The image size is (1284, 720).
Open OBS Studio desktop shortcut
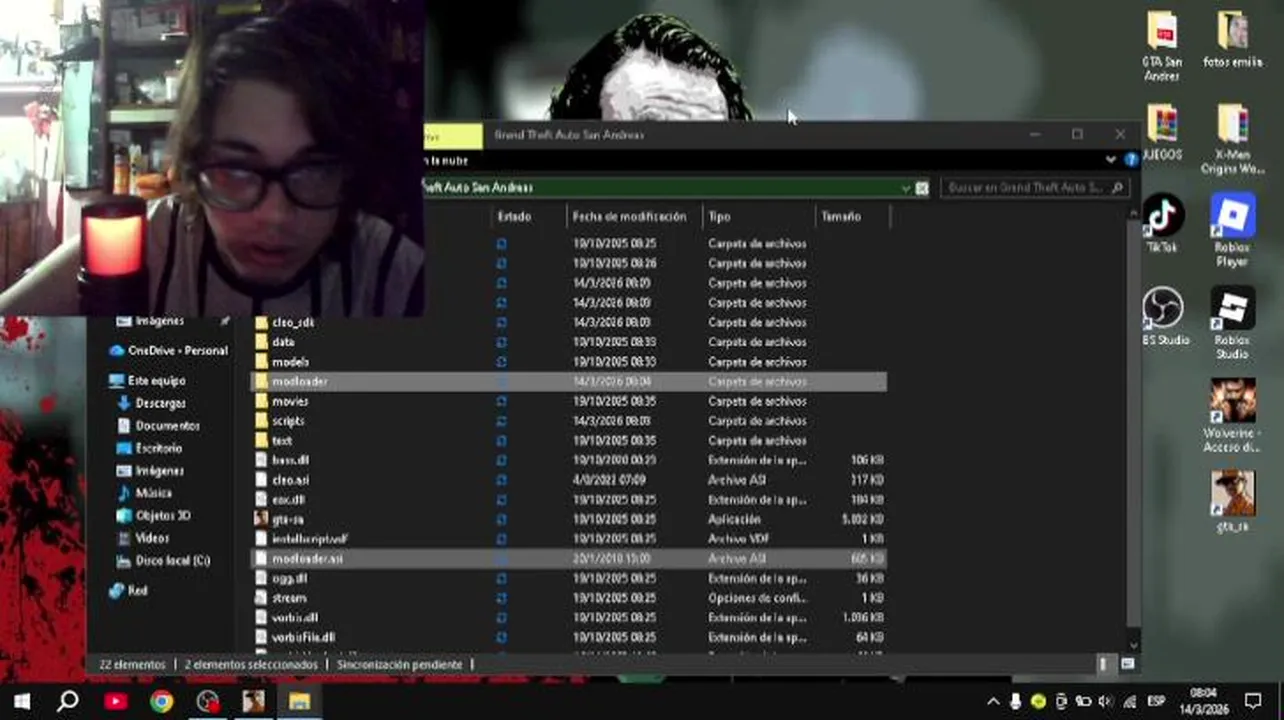coord(1164,317)
